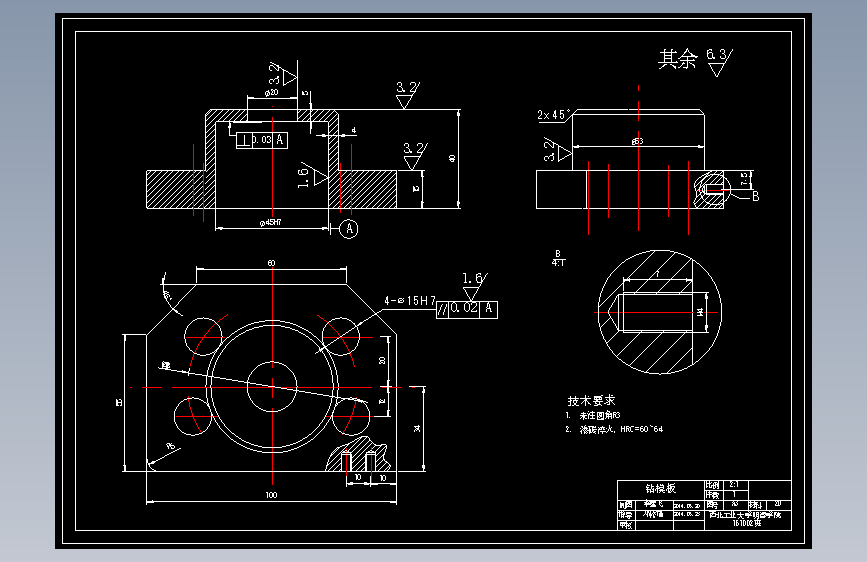
Task: Select the lower-left ø15 hole in plan view
Action: click(x=193, y=416)
